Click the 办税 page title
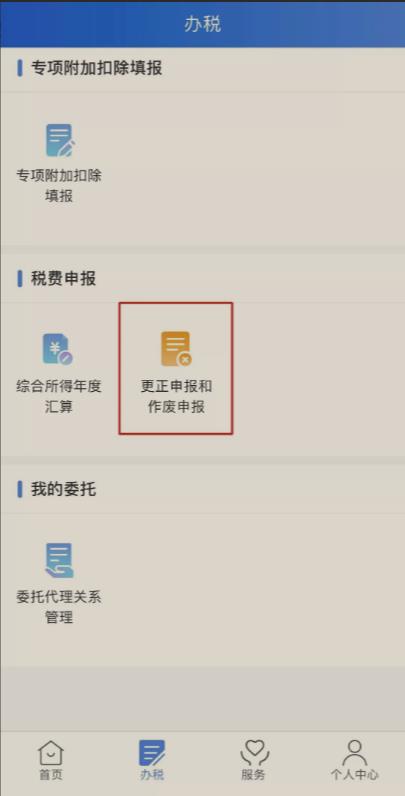 202,24
